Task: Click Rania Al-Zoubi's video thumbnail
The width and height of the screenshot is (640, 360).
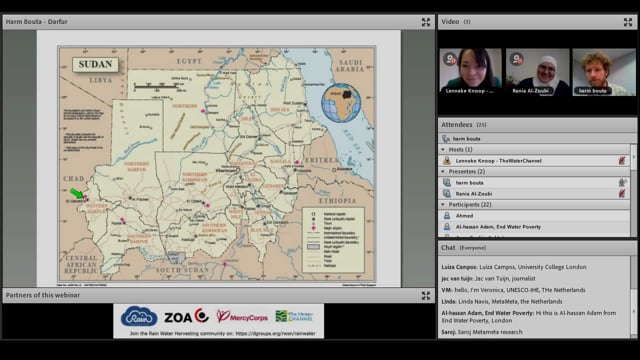Action: pos(538,72)
